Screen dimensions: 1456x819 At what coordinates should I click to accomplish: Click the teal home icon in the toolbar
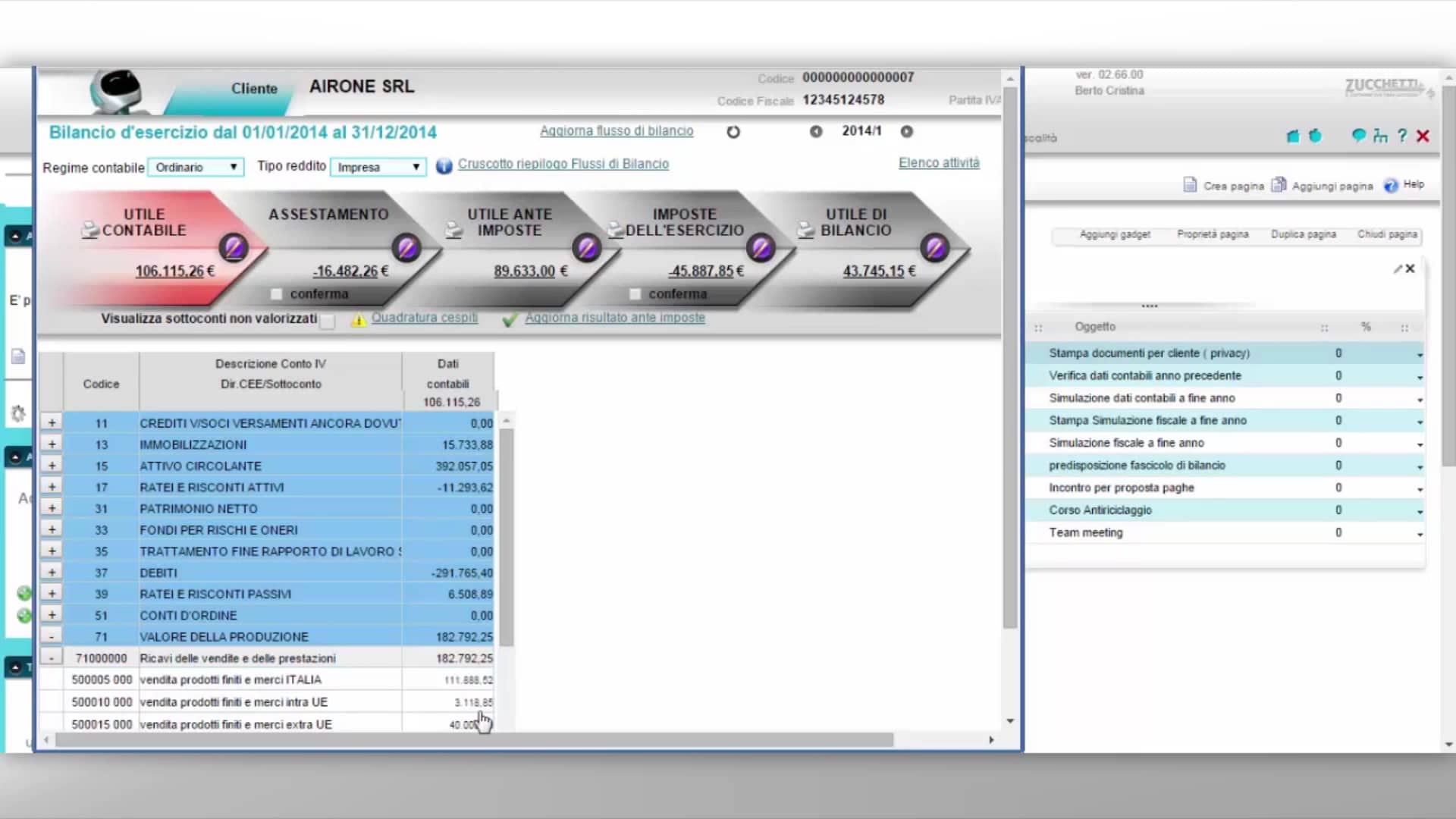click(x=1292, y=136)
